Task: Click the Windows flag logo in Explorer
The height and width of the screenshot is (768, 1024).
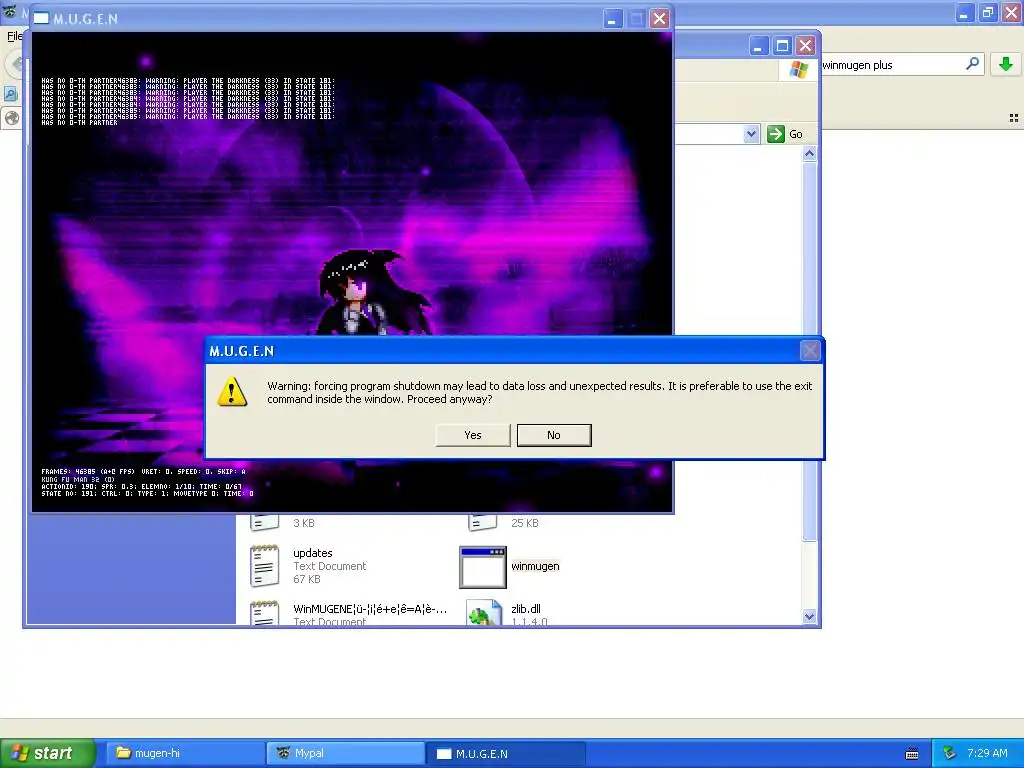Action: pyautogui.click(x=798, y=69)
